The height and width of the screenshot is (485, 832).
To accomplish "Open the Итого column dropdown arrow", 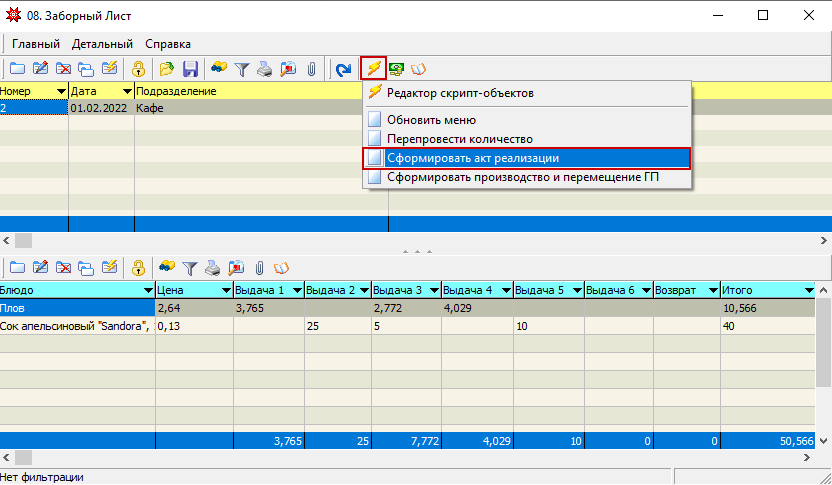I will pos(808,291).
